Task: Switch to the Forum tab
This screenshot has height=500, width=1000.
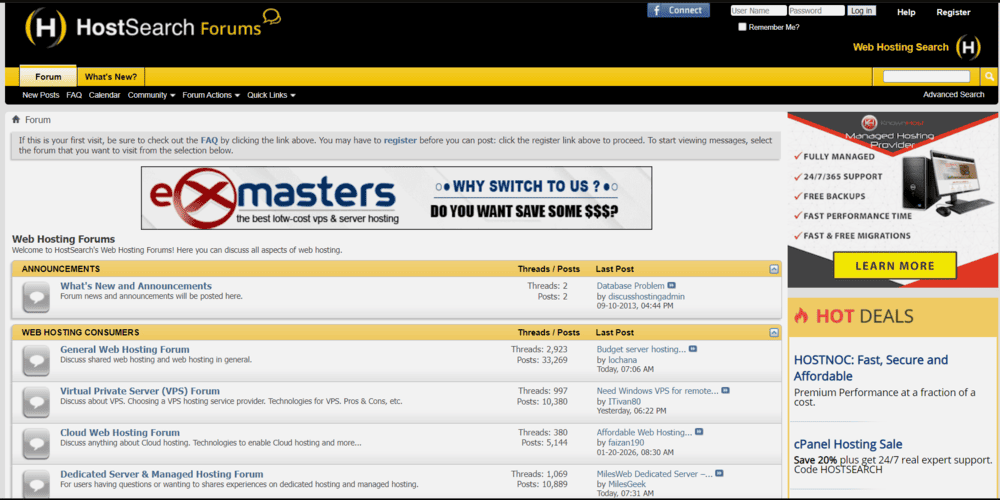Action: [48, 77]
